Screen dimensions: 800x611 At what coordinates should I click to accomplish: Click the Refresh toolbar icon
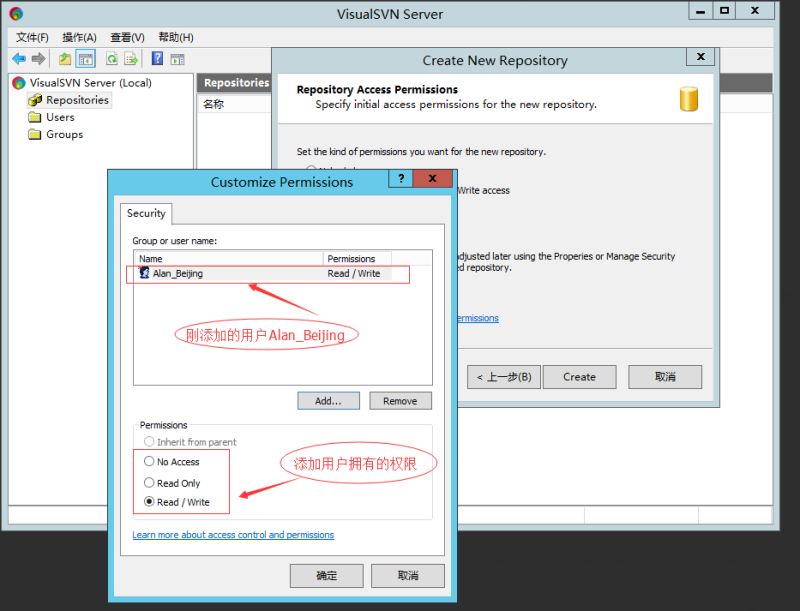(x=112, y=59)
